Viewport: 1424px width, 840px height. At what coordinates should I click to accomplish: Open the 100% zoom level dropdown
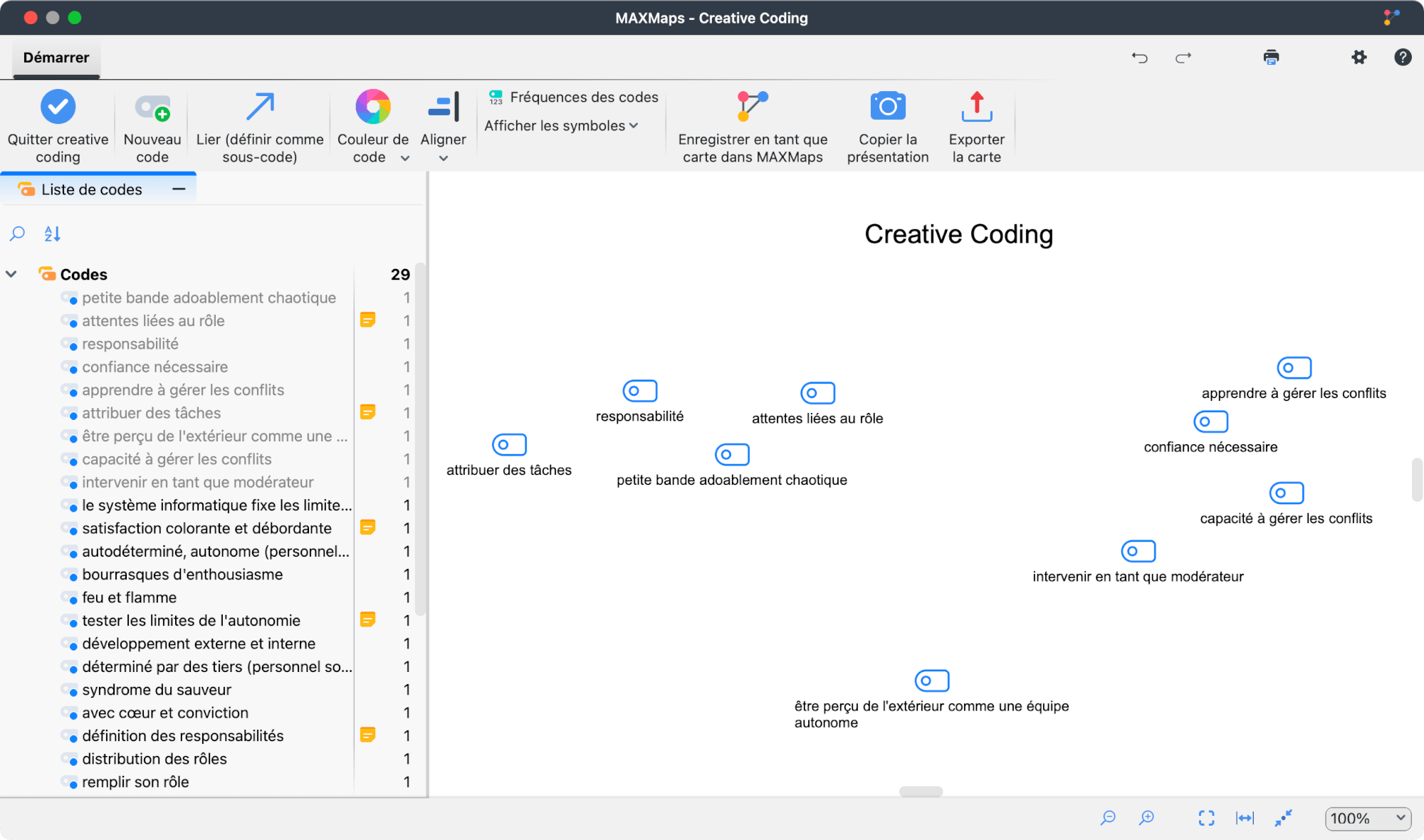click(x=1367, y=818)
